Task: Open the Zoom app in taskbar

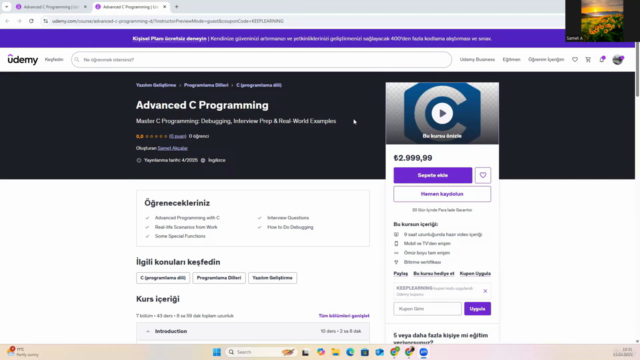Action: pos(424,352)
